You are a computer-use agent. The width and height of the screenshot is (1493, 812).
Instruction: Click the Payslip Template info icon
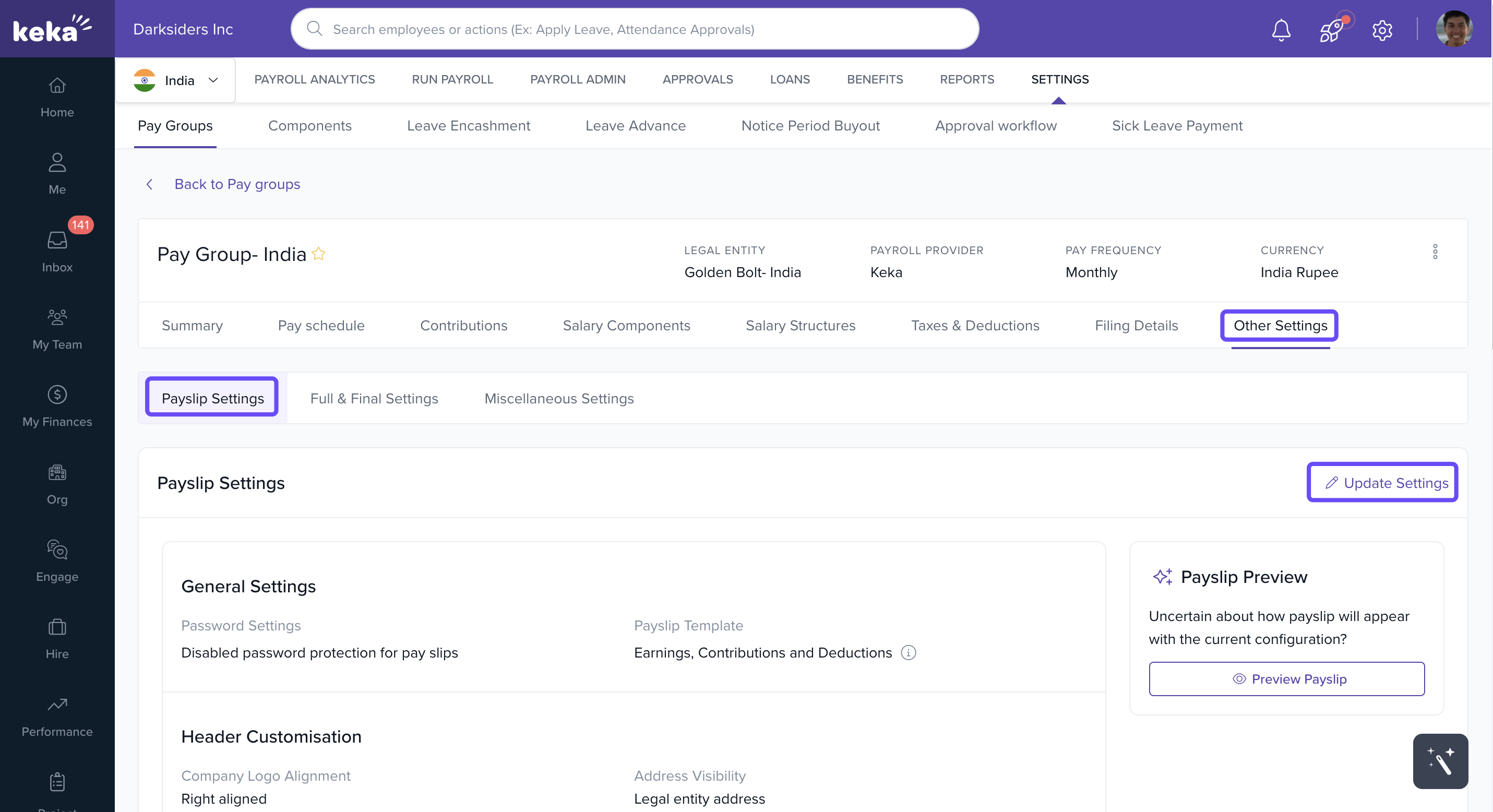(908, 653)
